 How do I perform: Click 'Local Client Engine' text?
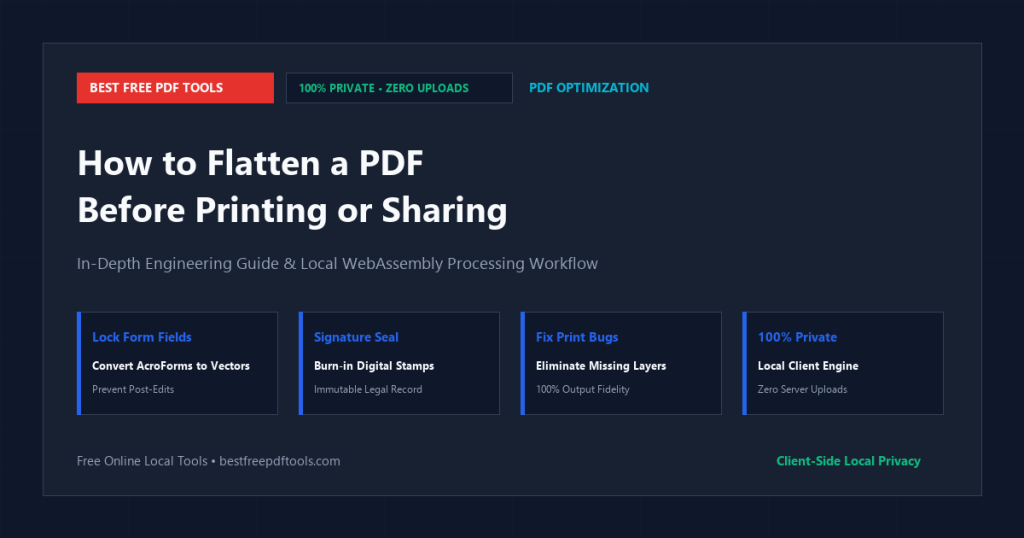(808, 366)
